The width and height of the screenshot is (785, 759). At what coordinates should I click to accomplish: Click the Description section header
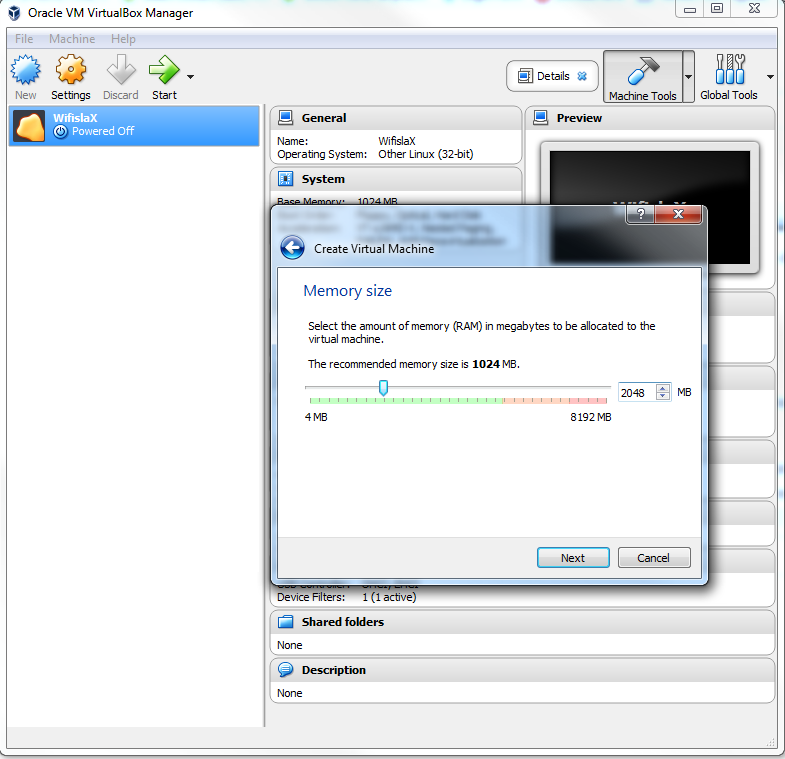coord(522,670)
